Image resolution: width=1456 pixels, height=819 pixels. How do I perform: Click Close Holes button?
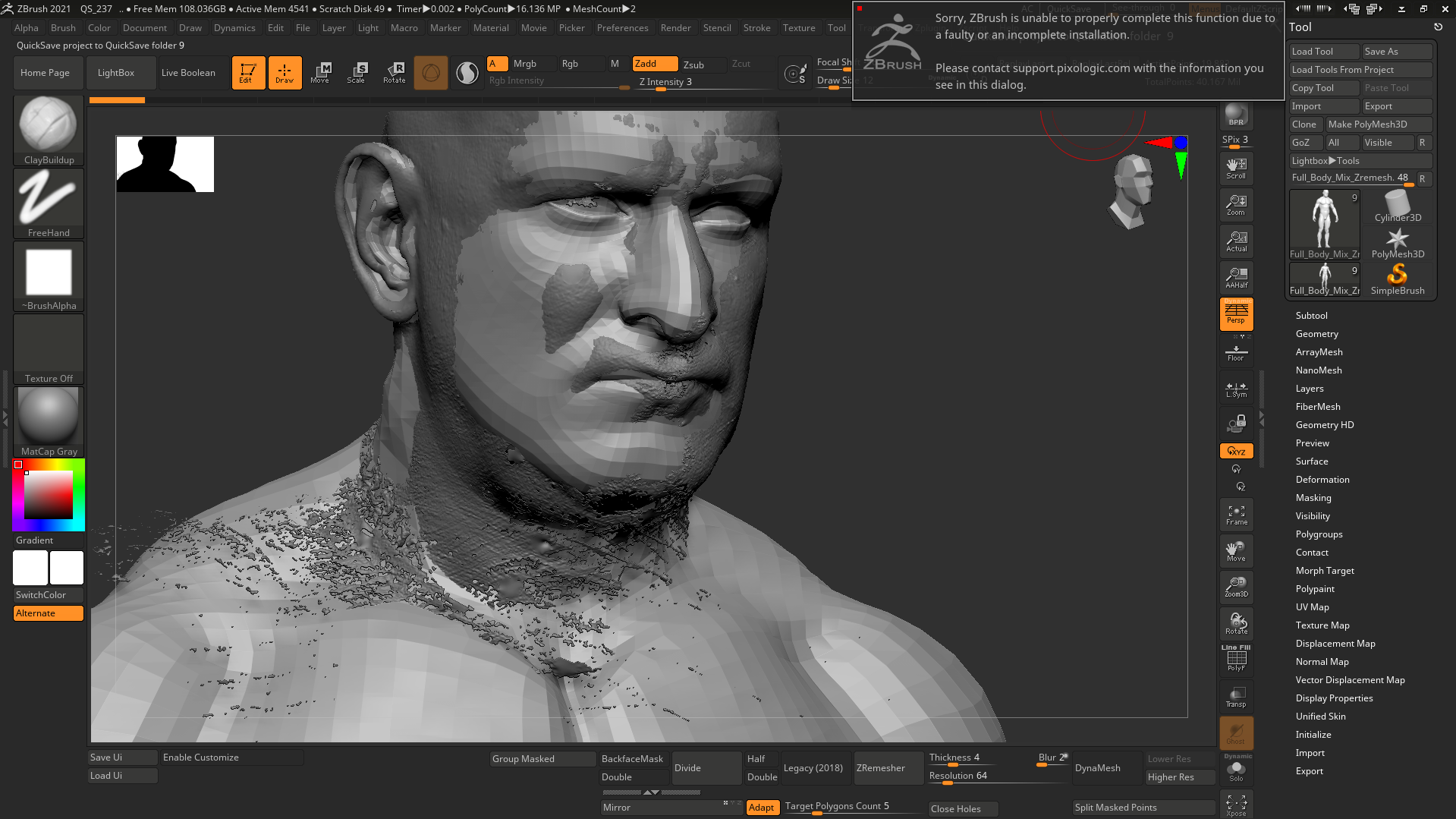(x=963, y=809)
